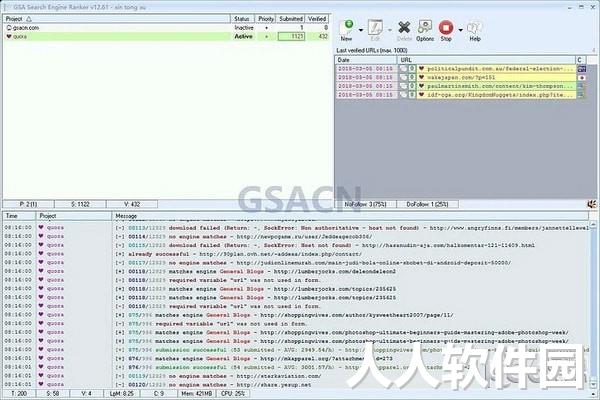
Task: Click the Time column header in log
Action: pyautogui.click(x=19, y=216)
